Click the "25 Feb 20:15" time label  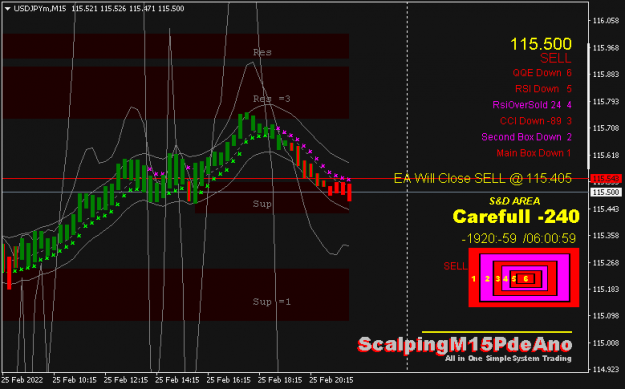click(x=331, y=380)
